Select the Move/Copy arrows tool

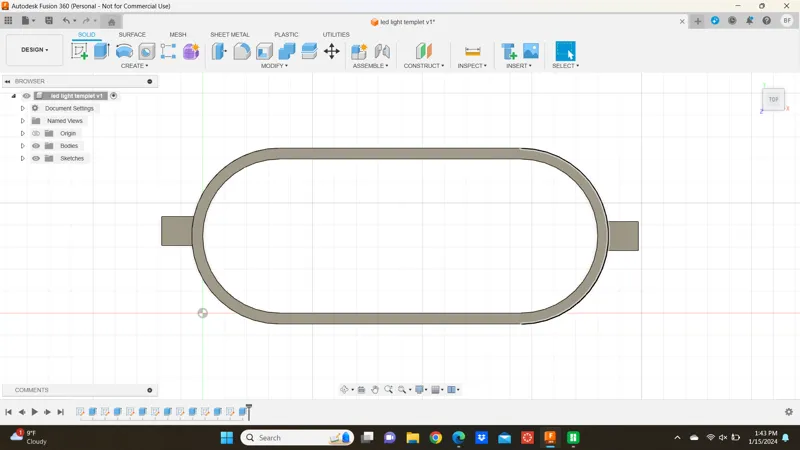click(332, 51)
